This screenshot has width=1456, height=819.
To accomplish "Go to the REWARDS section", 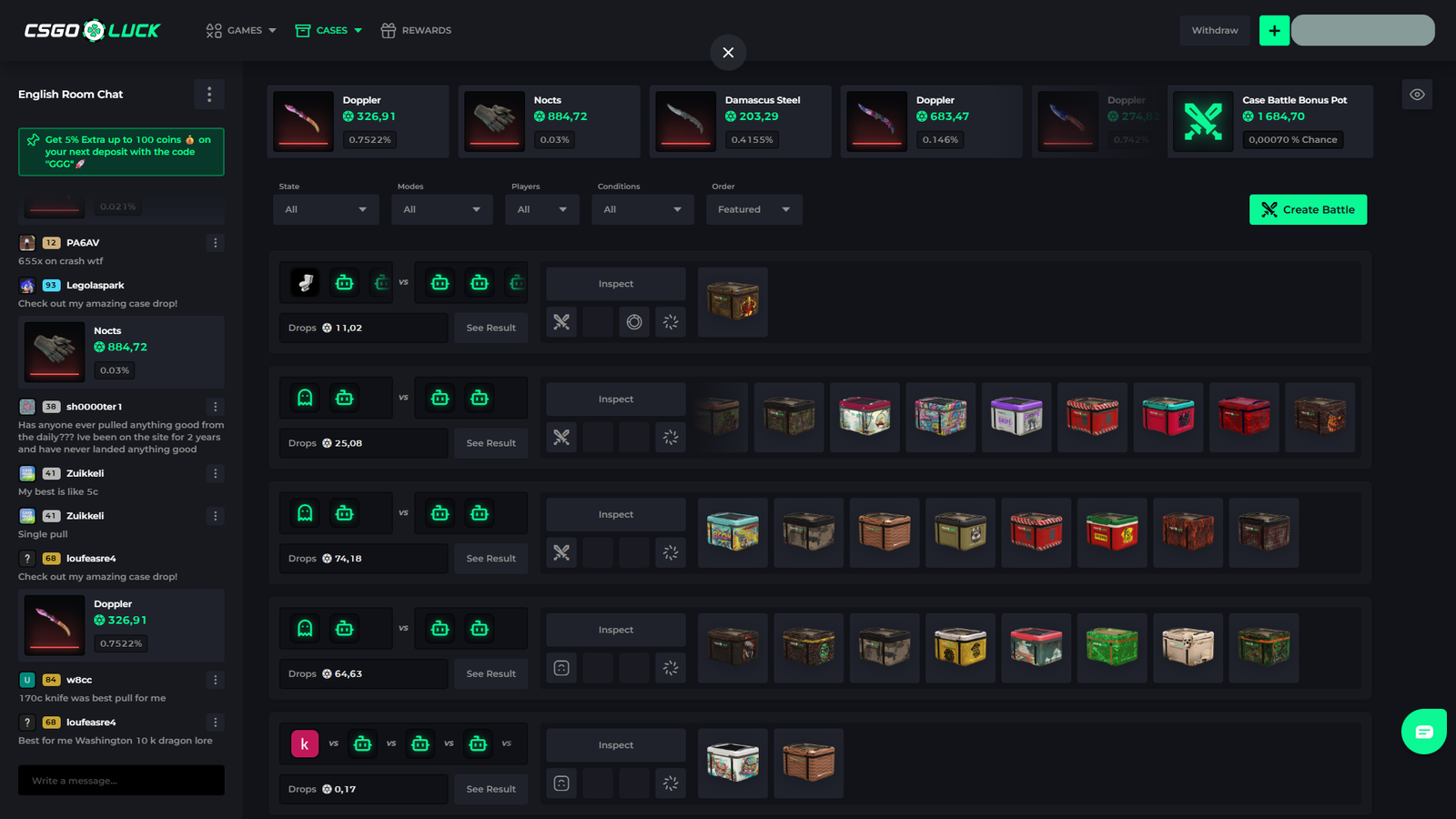I will click(x=416, y=30).
